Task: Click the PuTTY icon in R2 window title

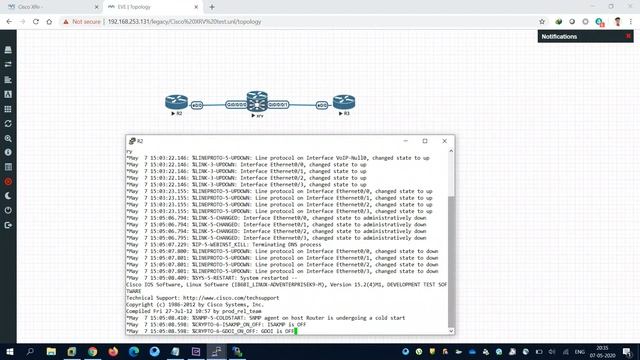Action: point(132,141)
